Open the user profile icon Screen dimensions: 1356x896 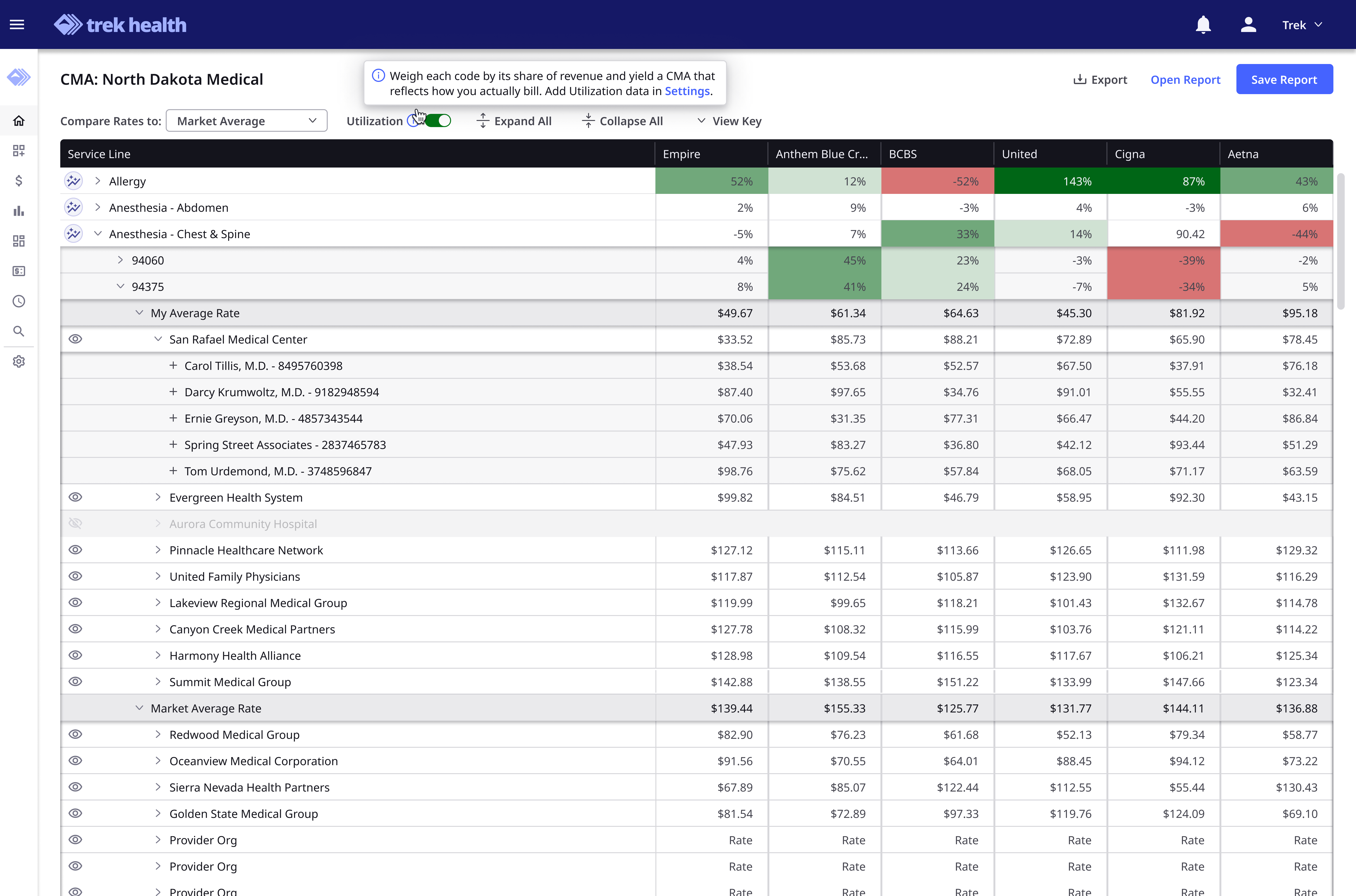[1248, 24]
